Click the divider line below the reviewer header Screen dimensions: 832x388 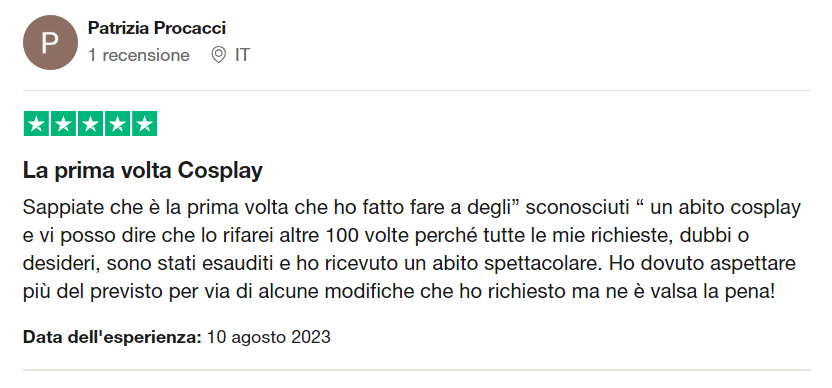417,90
